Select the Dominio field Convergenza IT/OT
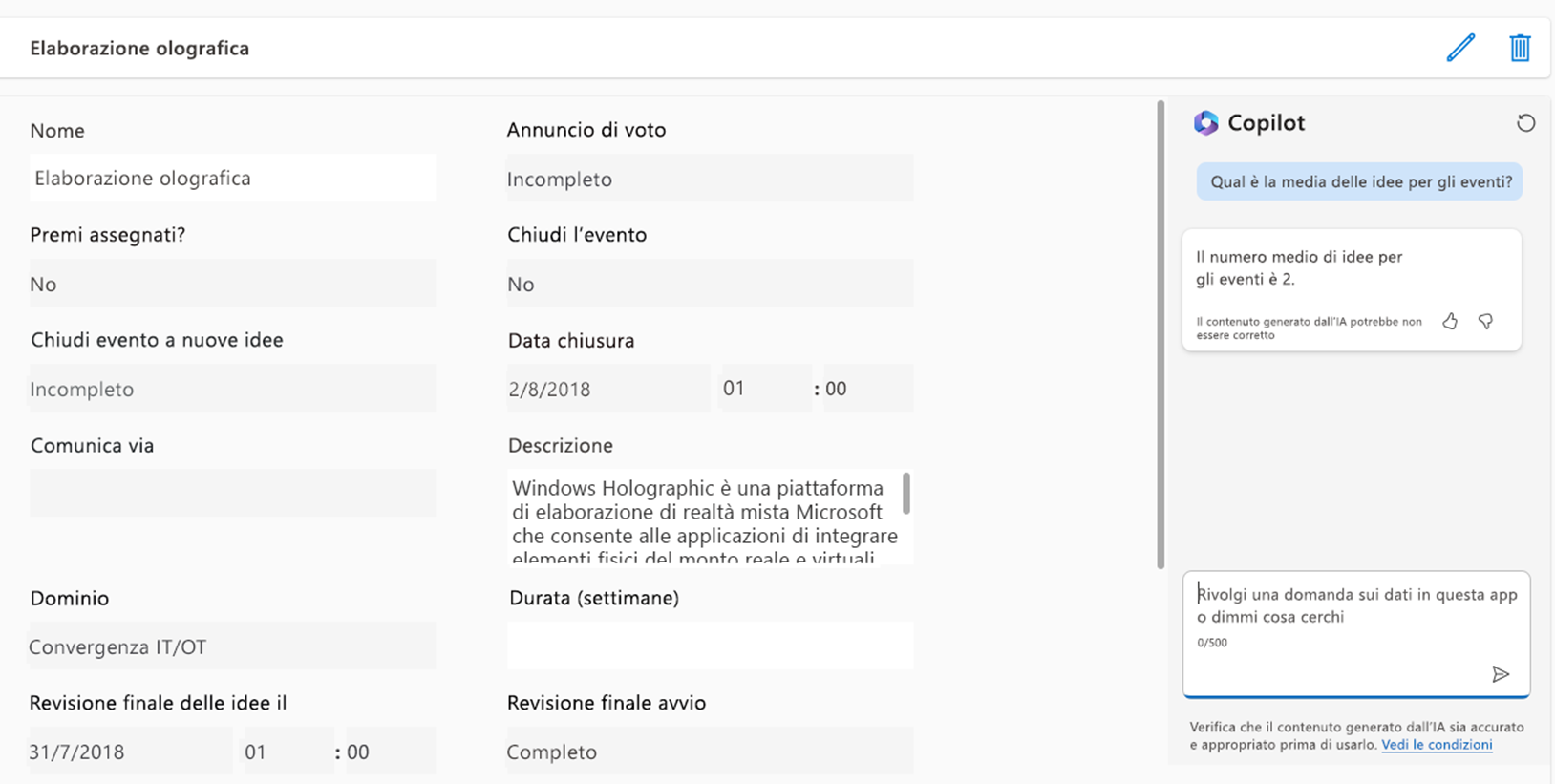This screenshot has width=1555, height=784. (232, 646)
